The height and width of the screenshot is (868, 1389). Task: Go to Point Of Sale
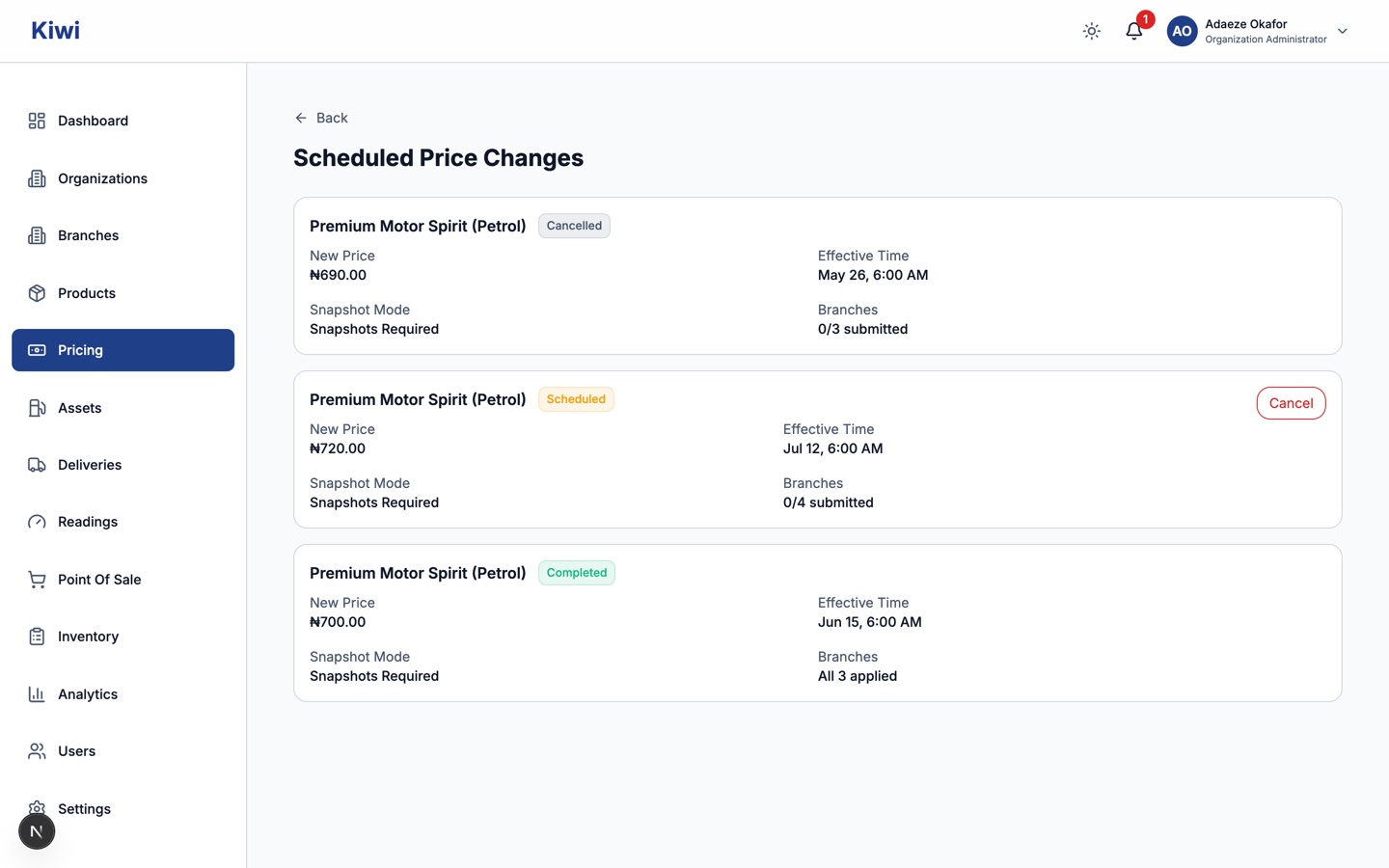tap(123, 580)
